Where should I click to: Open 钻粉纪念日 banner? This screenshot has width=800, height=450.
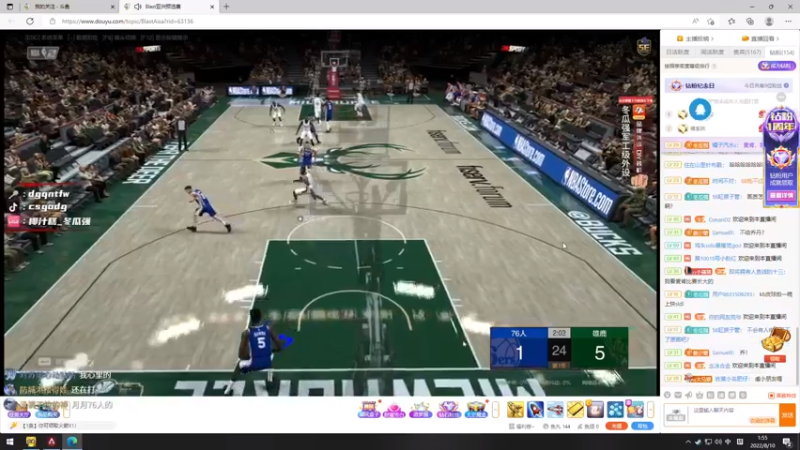[x=728, y=85]
